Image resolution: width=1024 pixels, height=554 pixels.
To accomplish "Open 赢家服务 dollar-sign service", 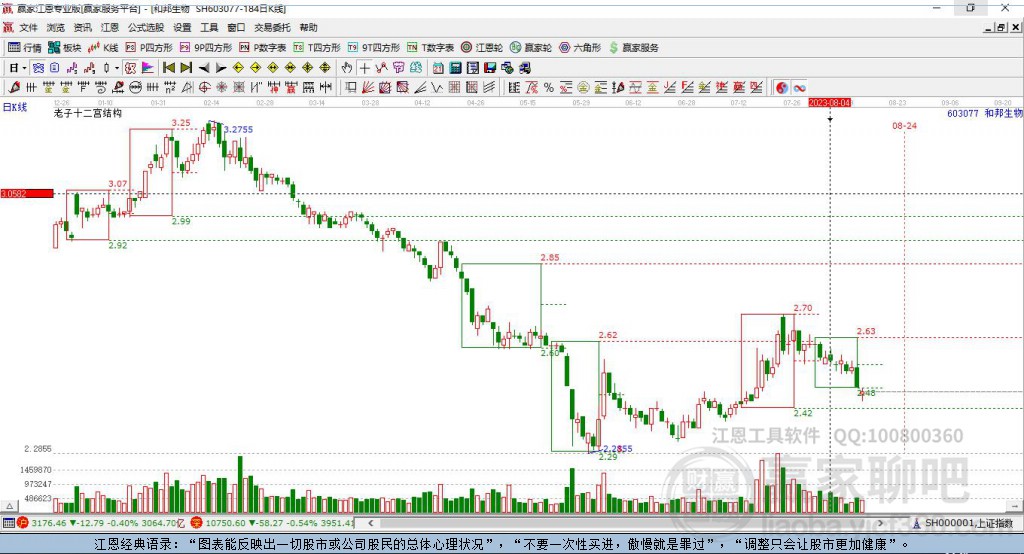I will (633, 48).
